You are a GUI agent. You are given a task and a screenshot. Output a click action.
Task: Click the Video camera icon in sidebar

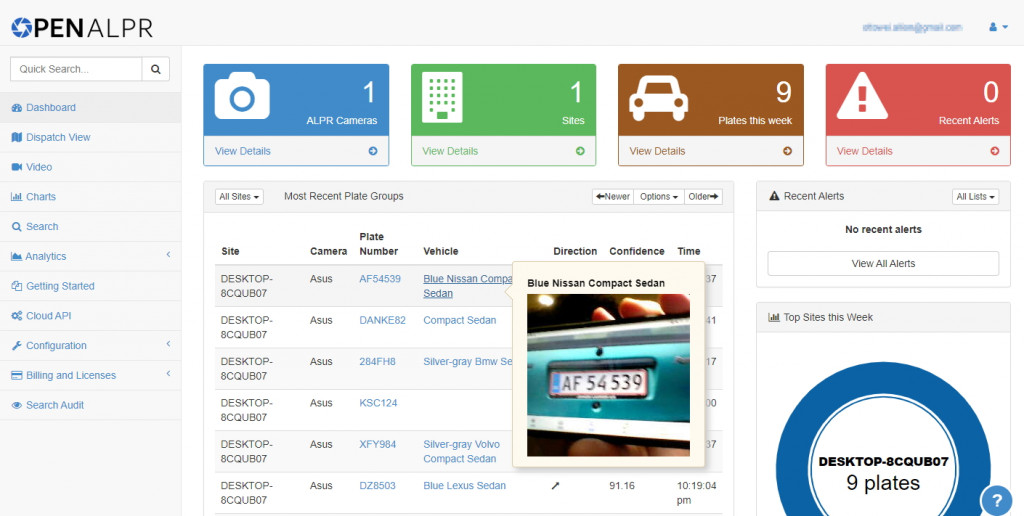pos(17,167)
